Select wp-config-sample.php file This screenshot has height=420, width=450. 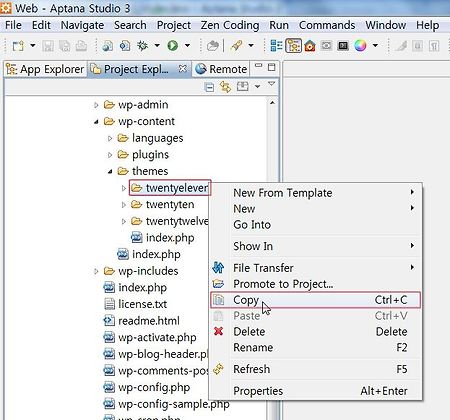click(166, 404)
